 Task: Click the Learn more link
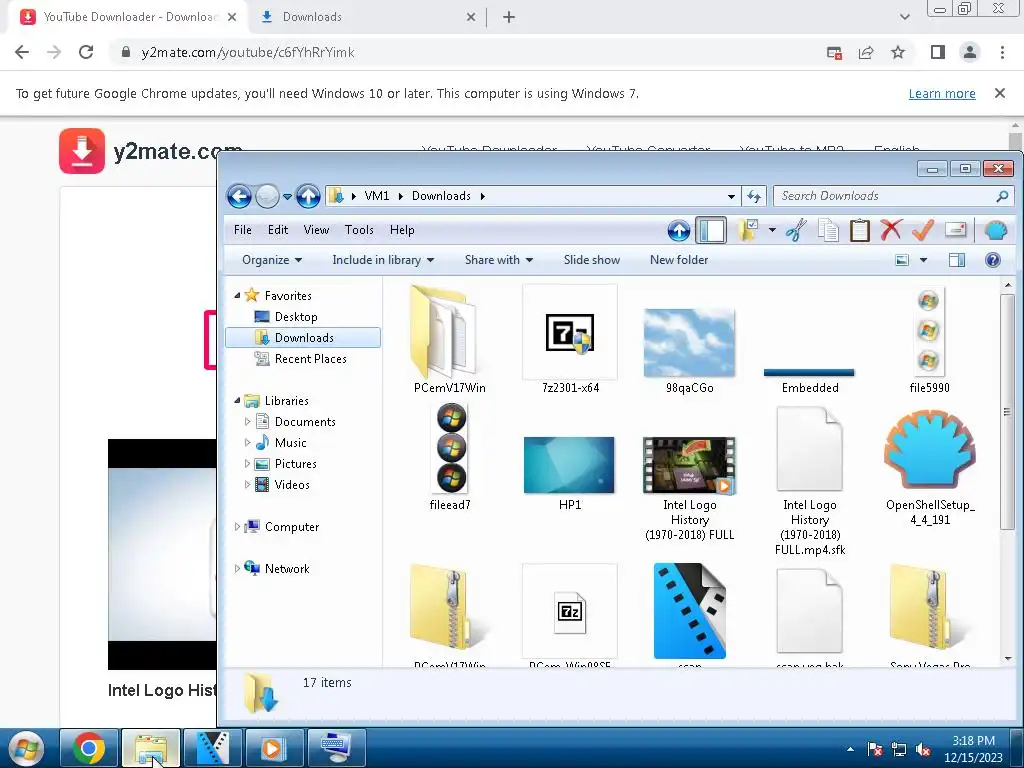point(942,93)
